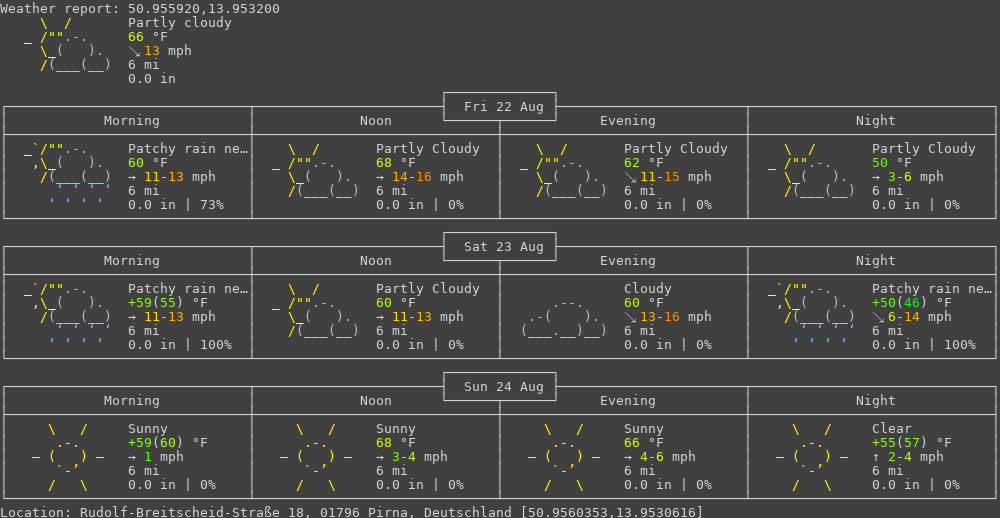
Task: Click Sunday Morning temperature +59(60) °F
Action: [x=168, y=443]
